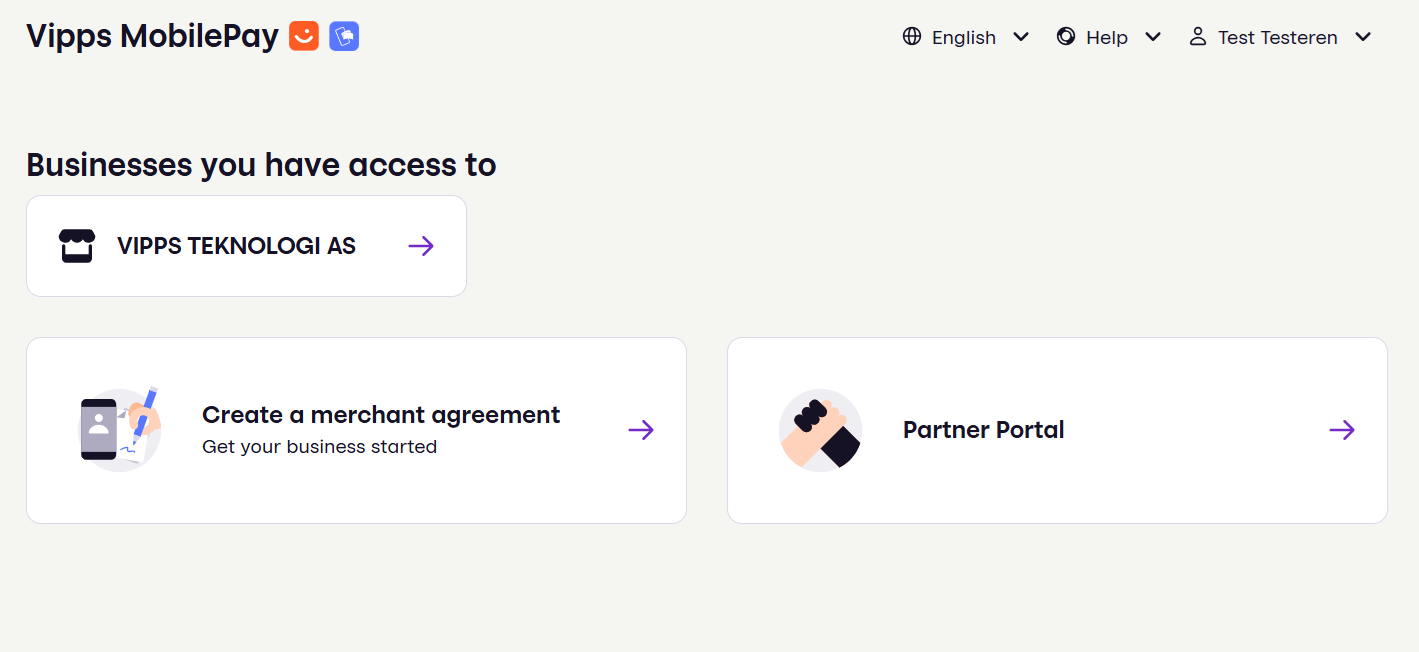Click the orange Vipps smiley logo icon
Screen dimensions: 1419x652
click(304, 37)
